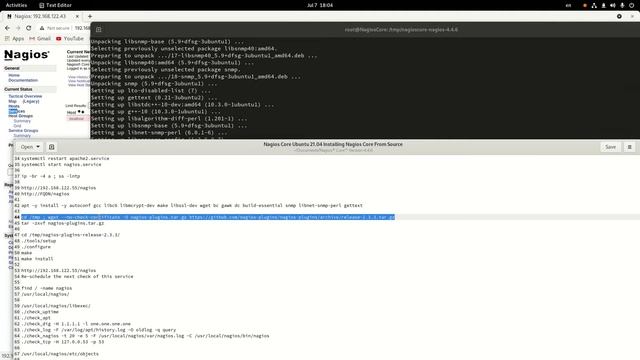Open the Gmail bookmark
Viewport: 640px width, 360px height.
40,38
